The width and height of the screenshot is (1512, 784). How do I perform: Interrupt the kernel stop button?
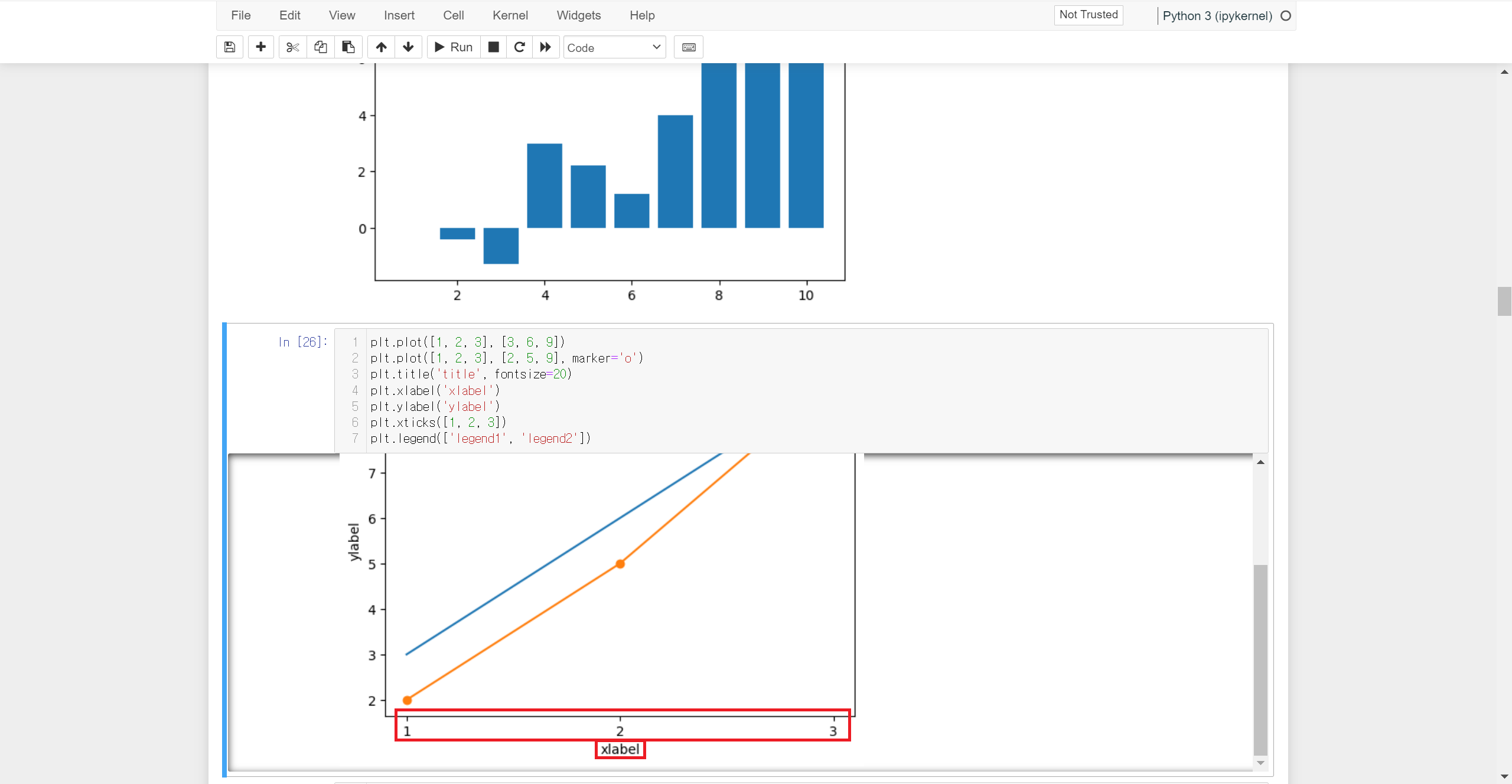pos(494,47)
